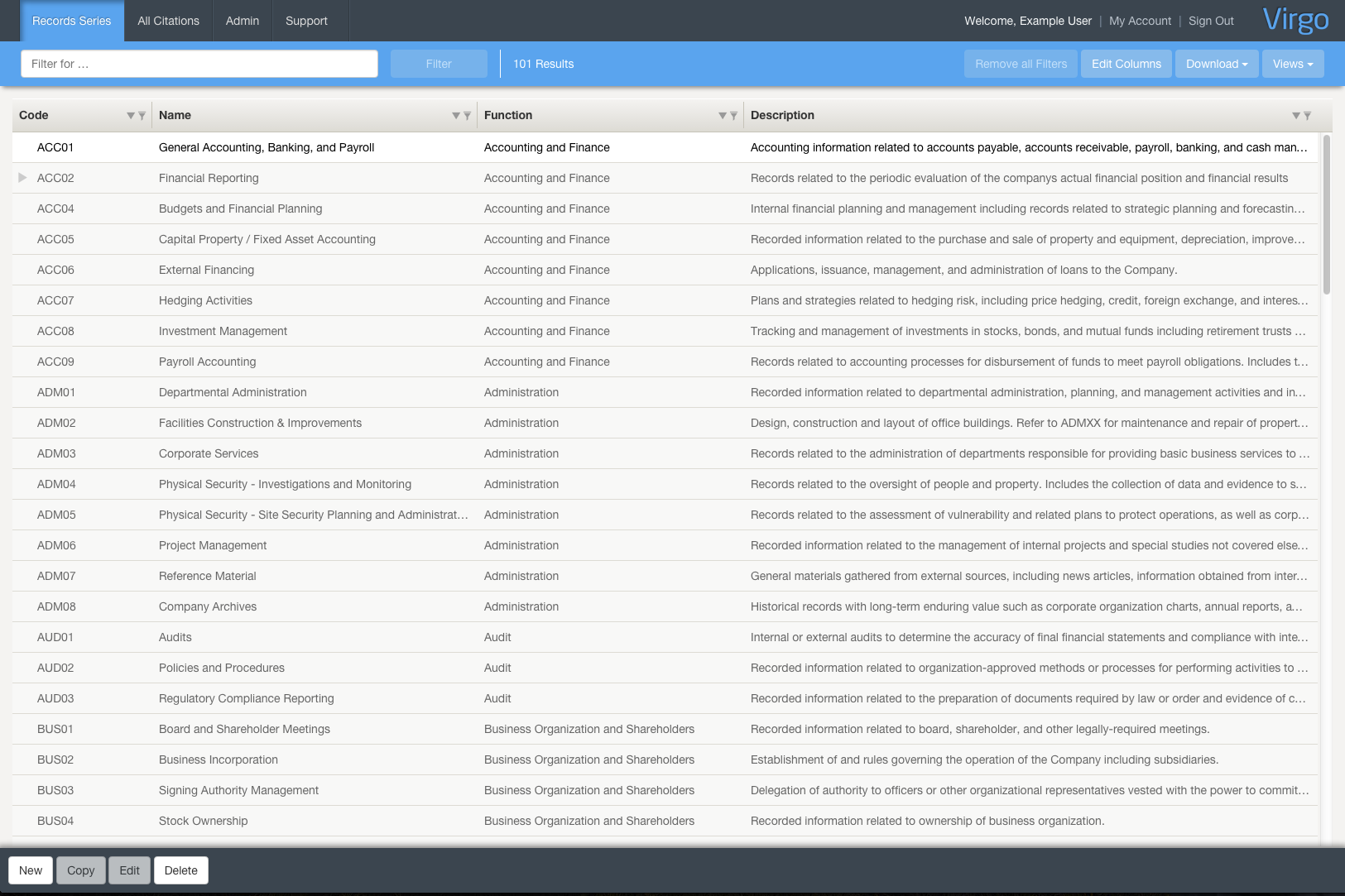The height and width of the screenshot is (896, 1345).
Task: Select 'Financial Reporting' name cell
Action: [209, 178]
